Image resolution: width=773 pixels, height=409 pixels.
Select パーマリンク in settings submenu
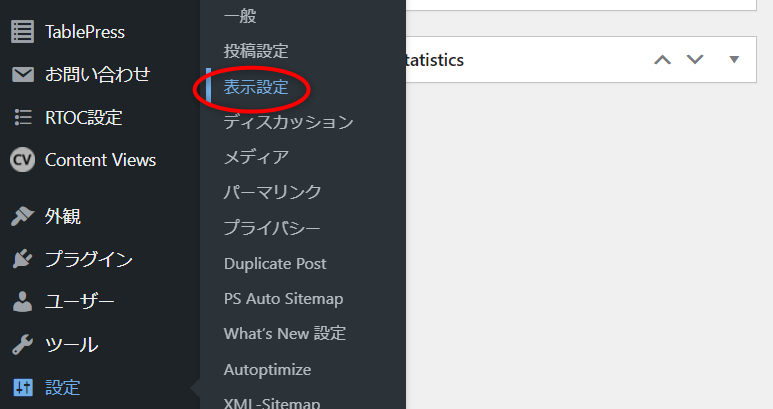[272, 192]
